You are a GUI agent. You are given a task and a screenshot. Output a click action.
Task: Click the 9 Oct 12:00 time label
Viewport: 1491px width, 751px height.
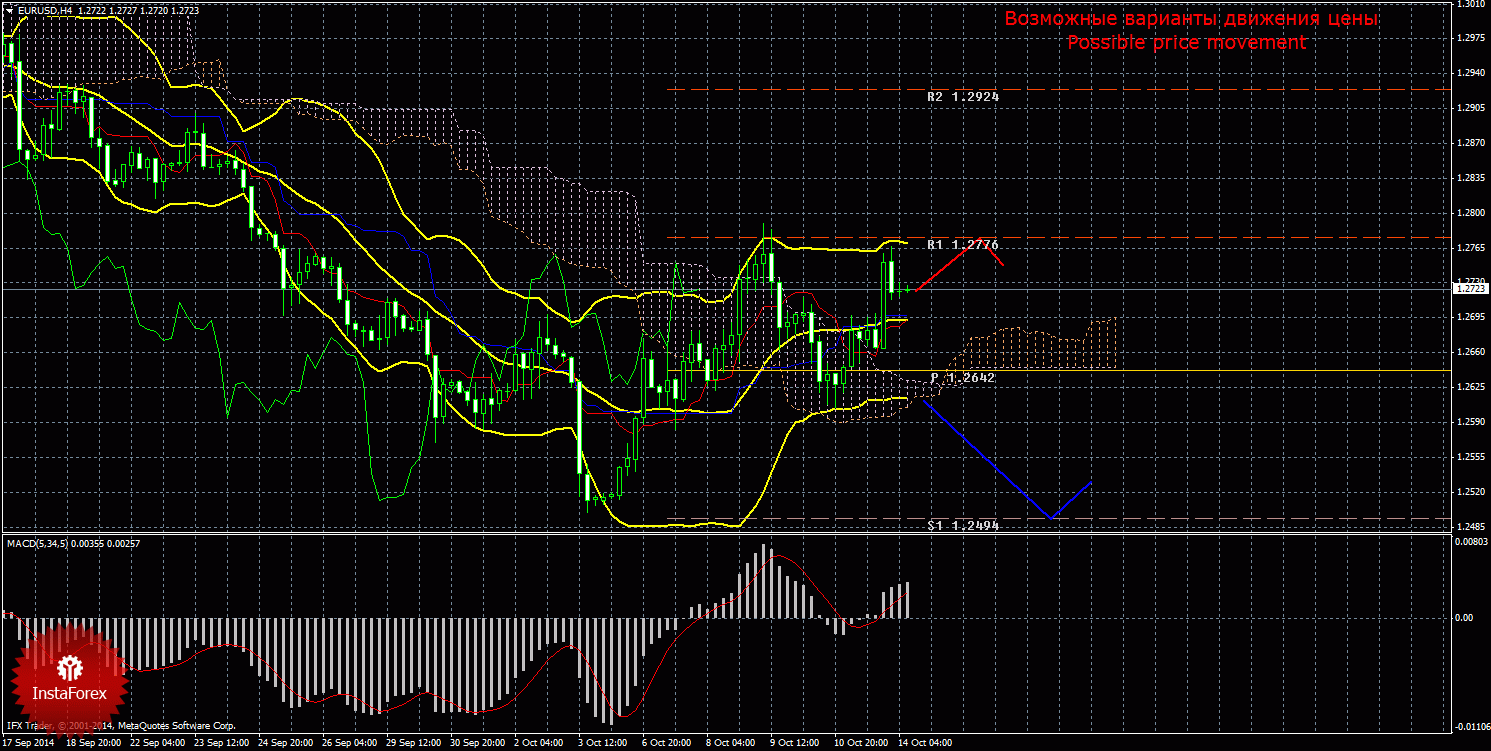796,744
